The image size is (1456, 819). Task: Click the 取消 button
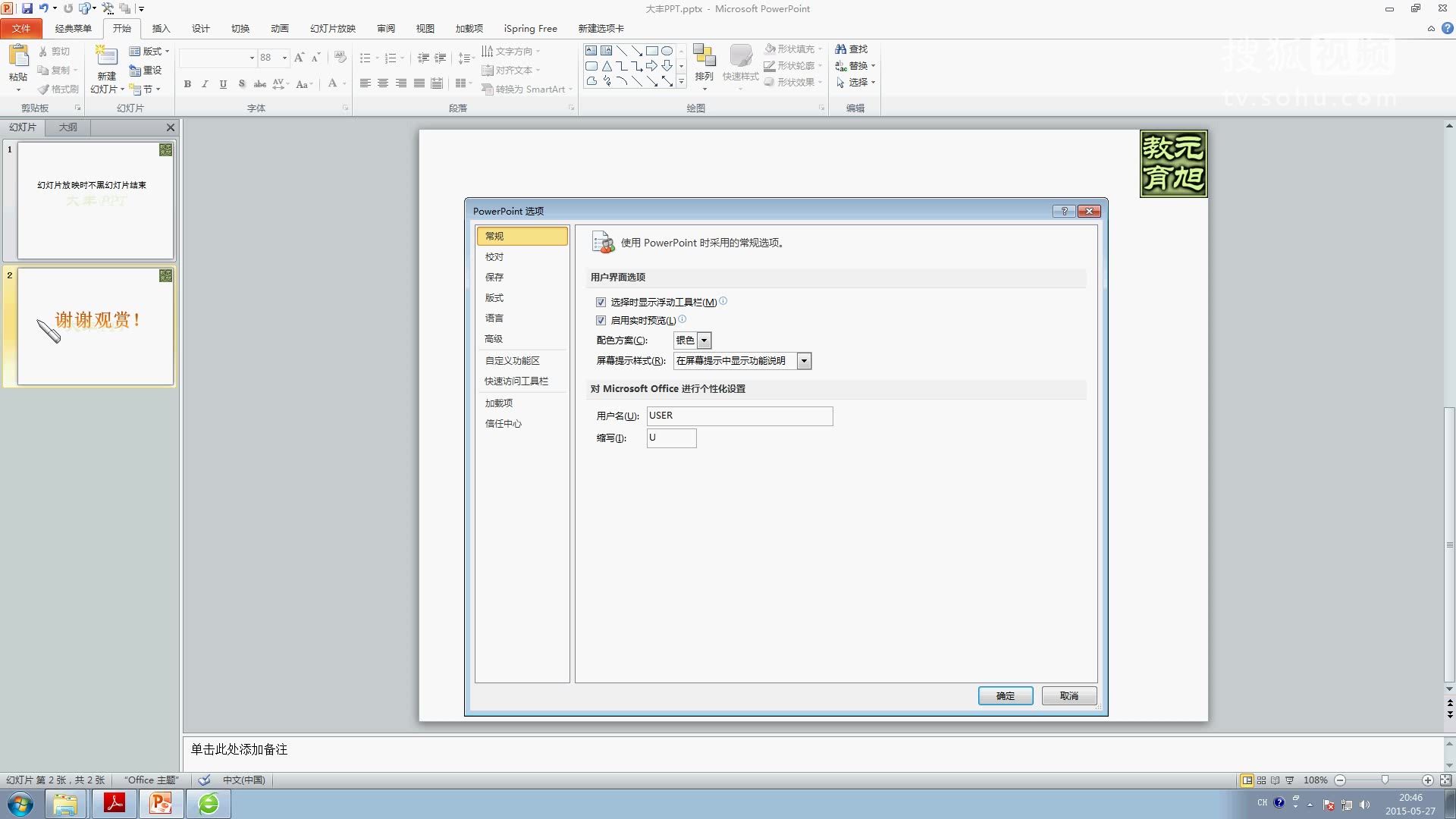pos(1068,695)
